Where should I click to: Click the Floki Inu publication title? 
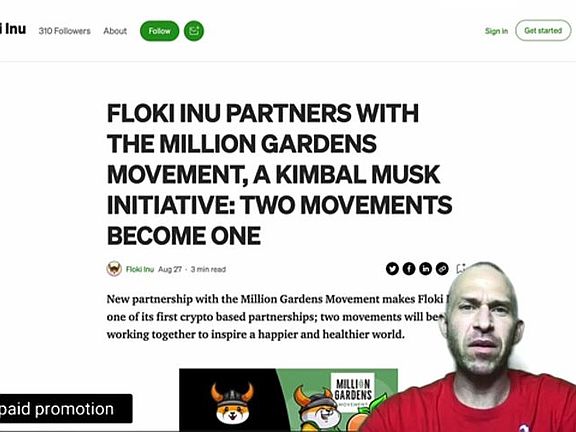pyautogui.click(x=13, y=29)
